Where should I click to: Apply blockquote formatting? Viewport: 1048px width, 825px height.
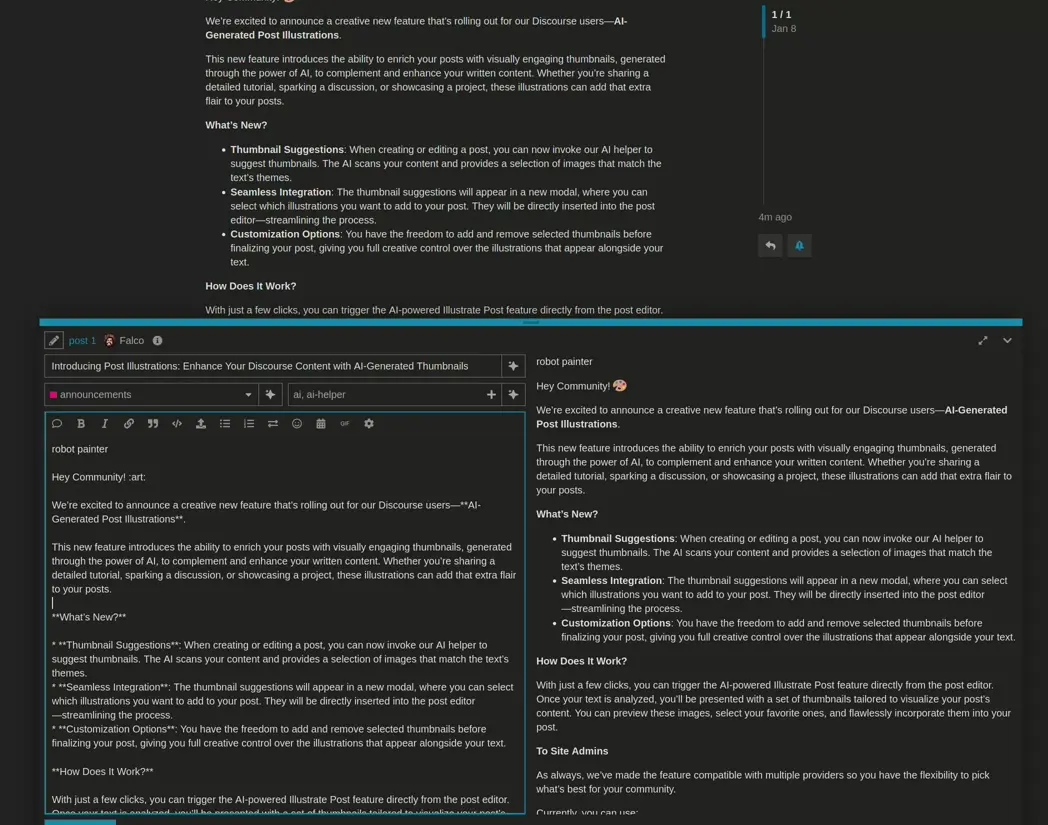tap(152, 423)
